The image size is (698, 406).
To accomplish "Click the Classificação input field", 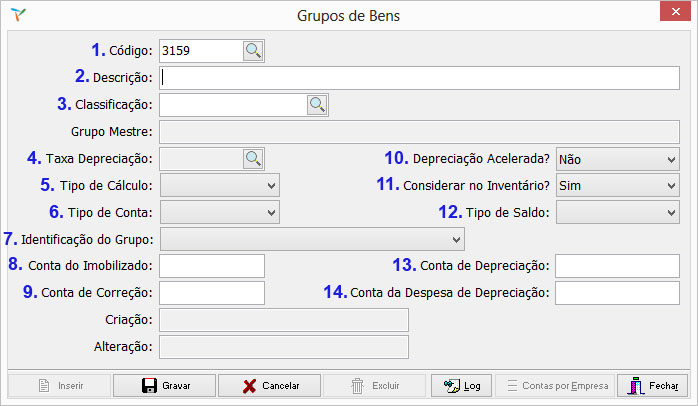I will tap(233, 105).
